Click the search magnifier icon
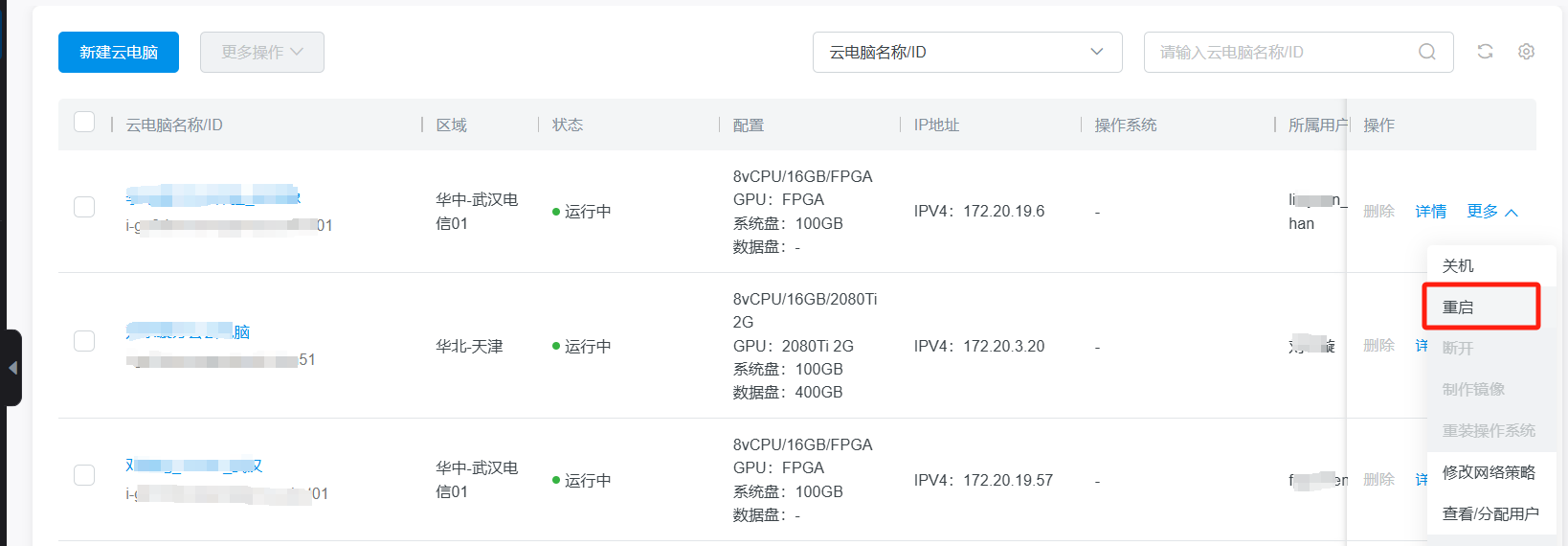The image size is (1568, 546). (x=1426, y=52)
